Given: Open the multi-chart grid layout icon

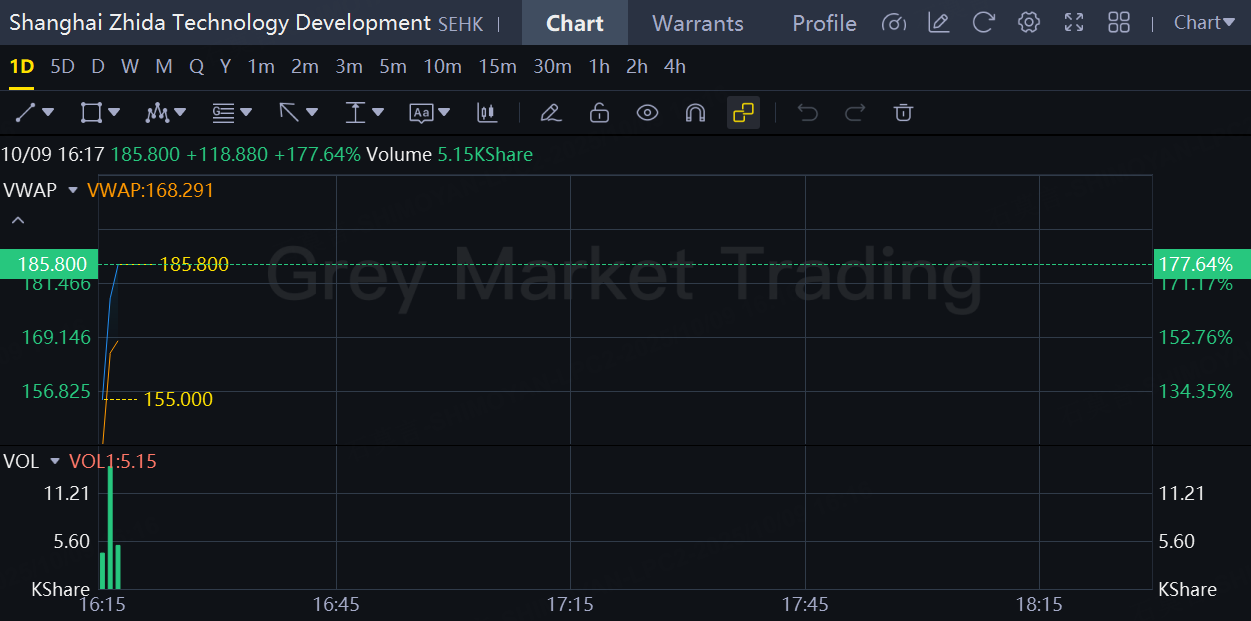Looking at the screenshot, I should pyautogui.click(x=1119, y=22).
